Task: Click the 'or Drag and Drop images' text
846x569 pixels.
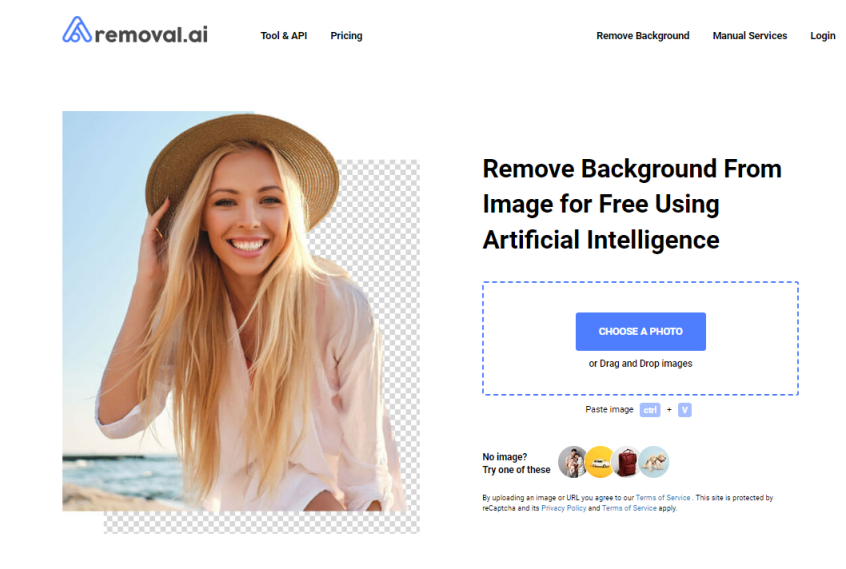Action: [x=640, y=364]
